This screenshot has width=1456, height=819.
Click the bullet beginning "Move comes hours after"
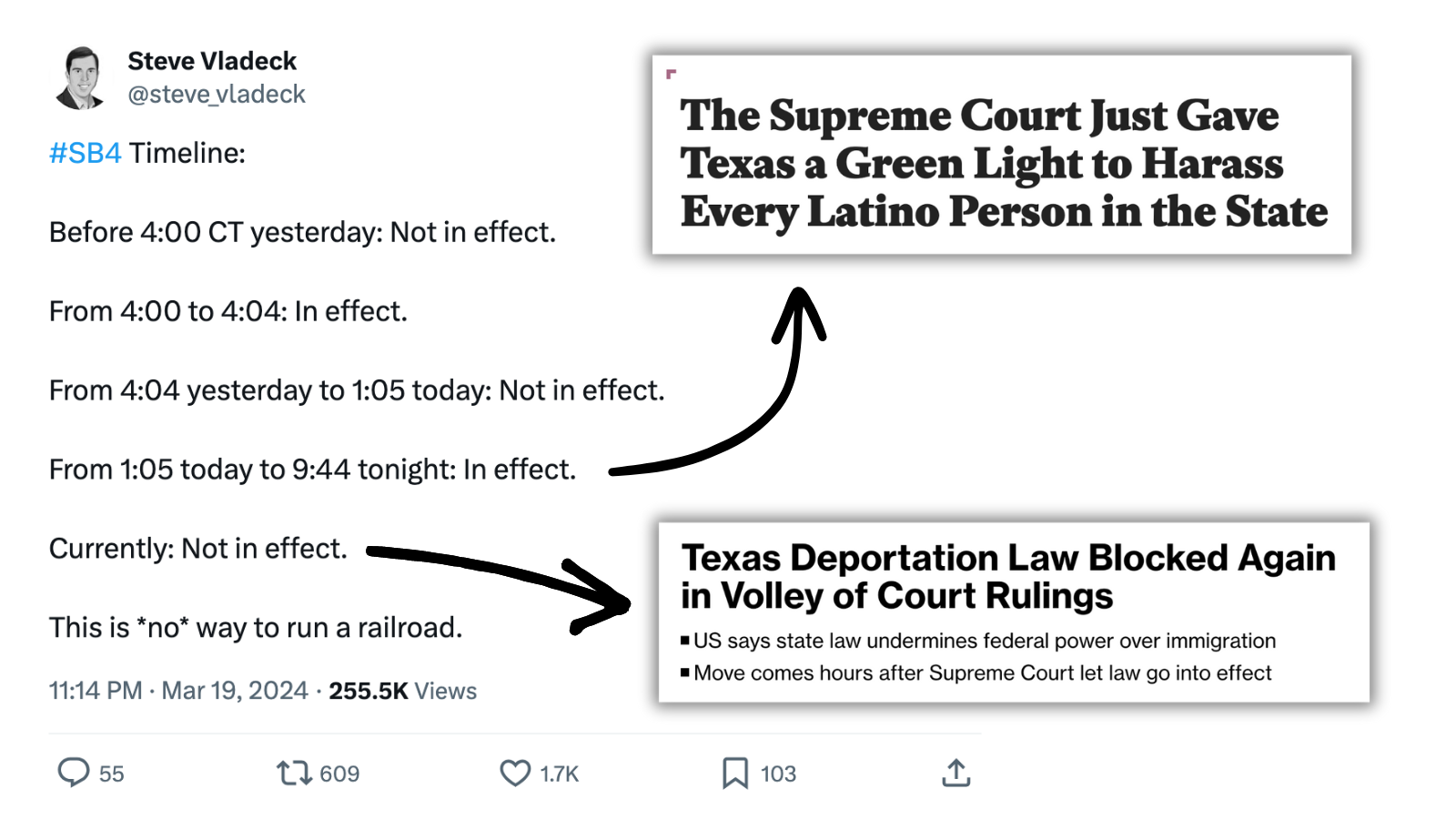click(982, 672)
